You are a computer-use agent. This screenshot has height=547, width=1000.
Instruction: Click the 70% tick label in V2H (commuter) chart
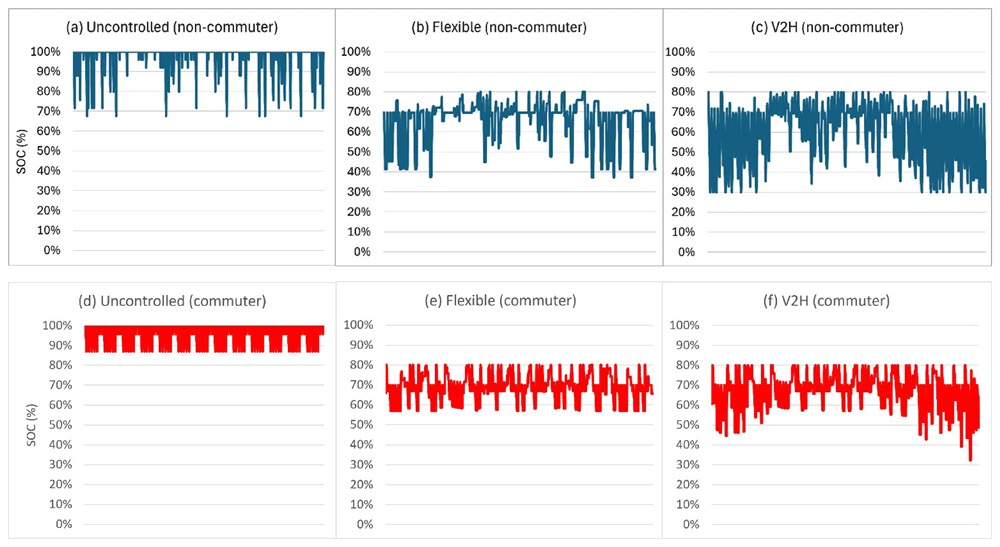pyautogui.click(x=688, y=385)
